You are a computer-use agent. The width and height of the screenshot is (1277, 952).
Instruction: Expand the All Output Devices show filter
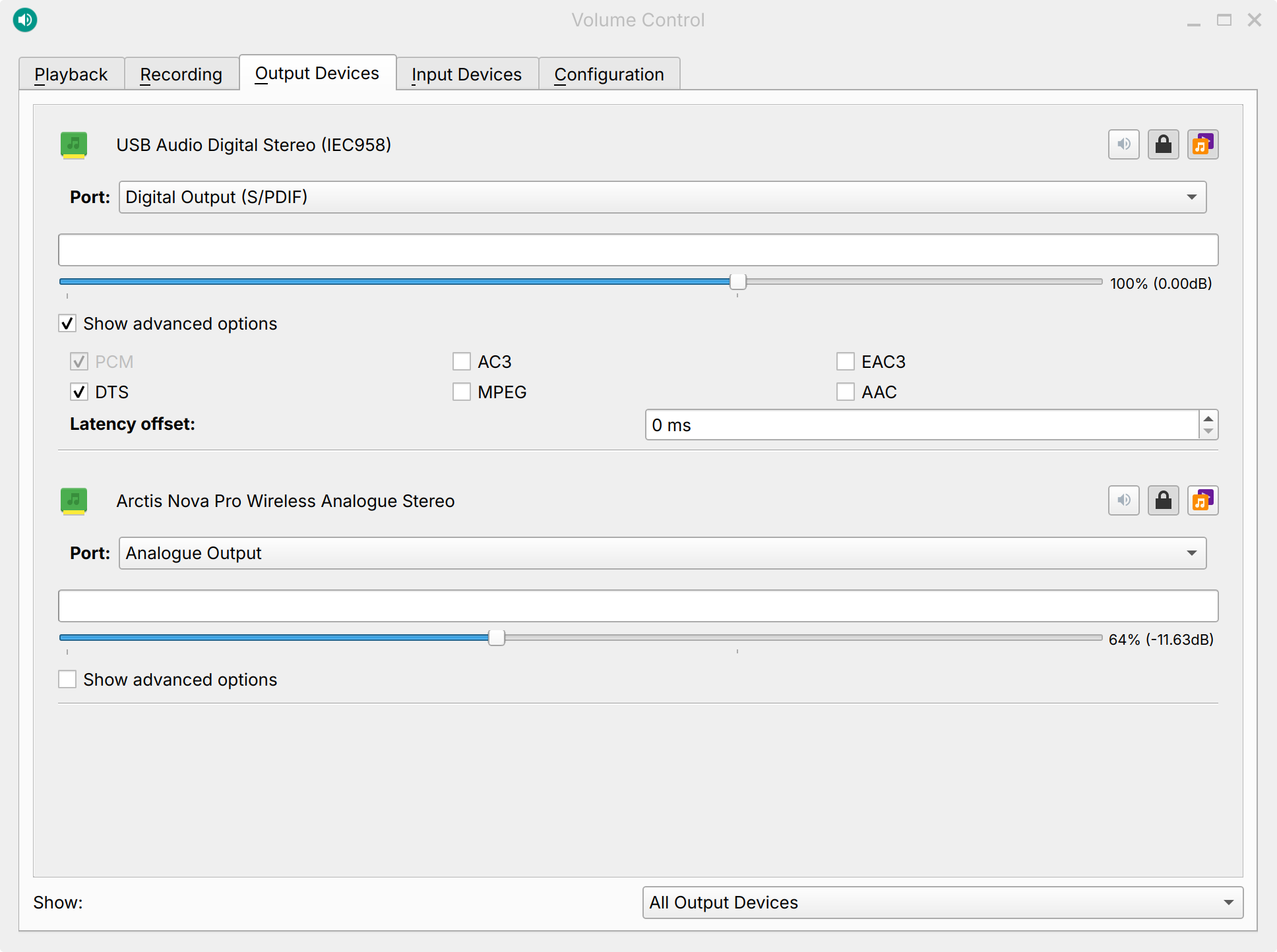(x=943, y=903)
